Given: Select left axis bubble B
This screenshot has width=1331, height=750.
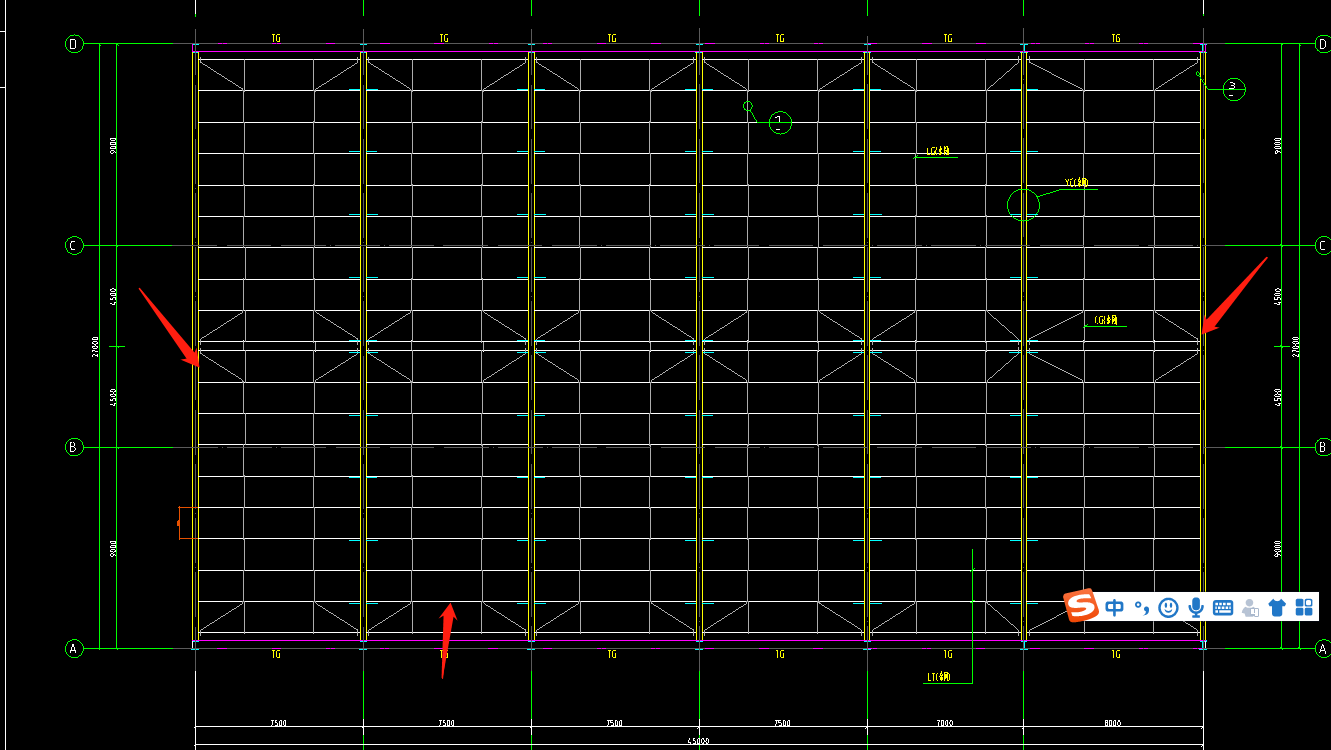Looking at the screenshot, I should (x=73, y=447).
